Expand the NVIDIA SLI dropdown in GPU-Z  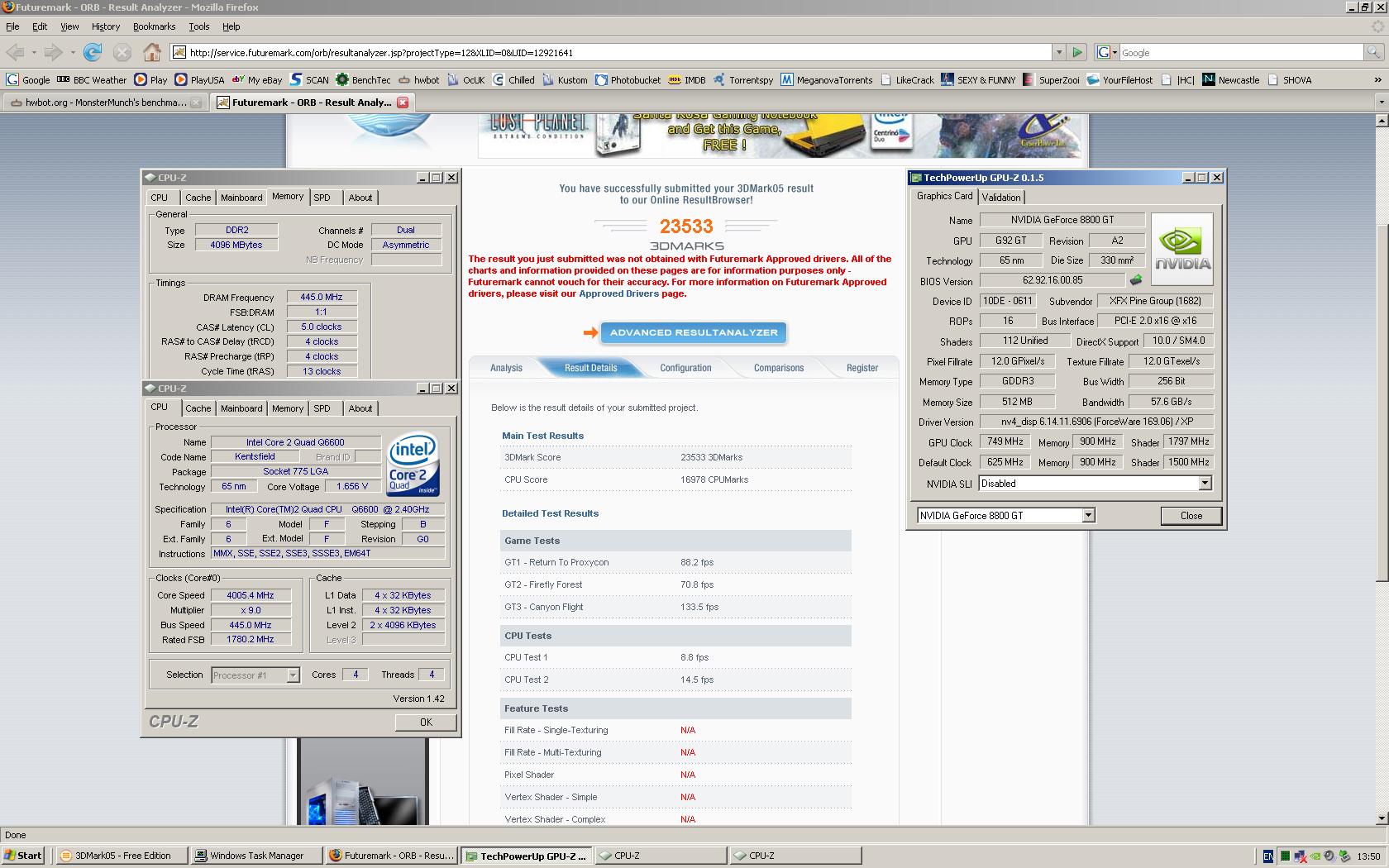point(1205,484)
